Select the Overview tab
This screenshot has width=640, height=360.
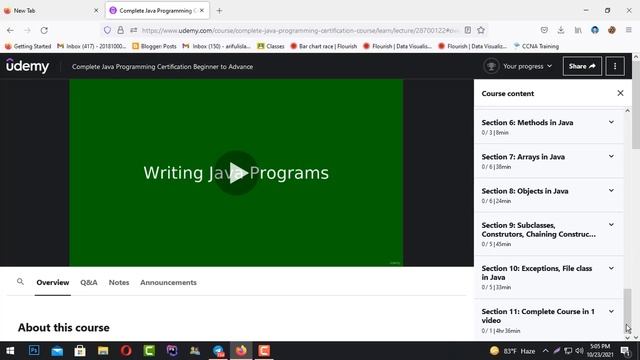point(53,282)
